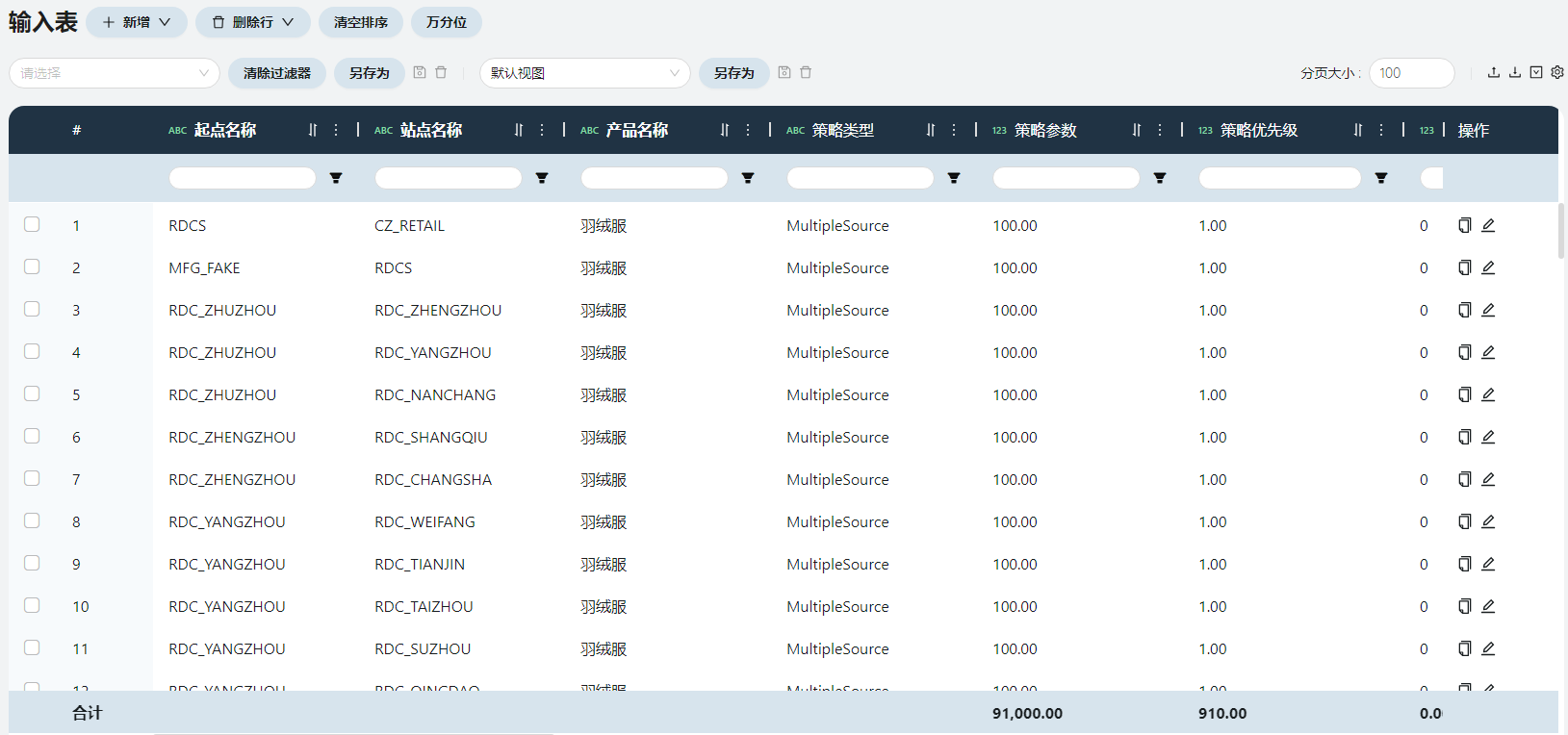Click the checkbox-style icon beside the gear
The image size is (1568, 735).
click(x=1536, y=72)
